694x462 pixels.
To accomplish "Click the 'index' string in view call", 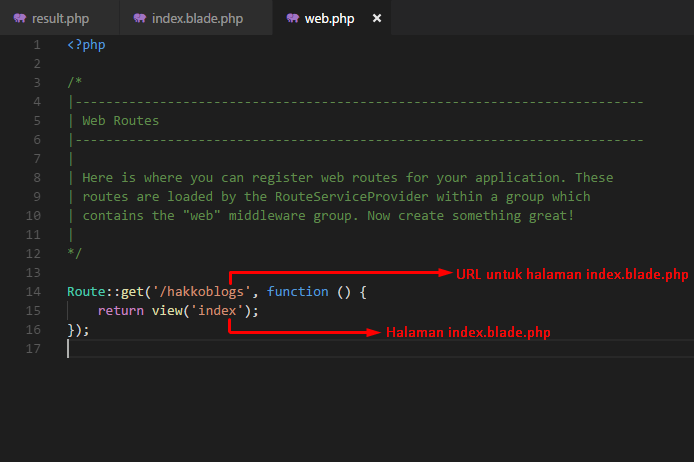I will 217,311.
